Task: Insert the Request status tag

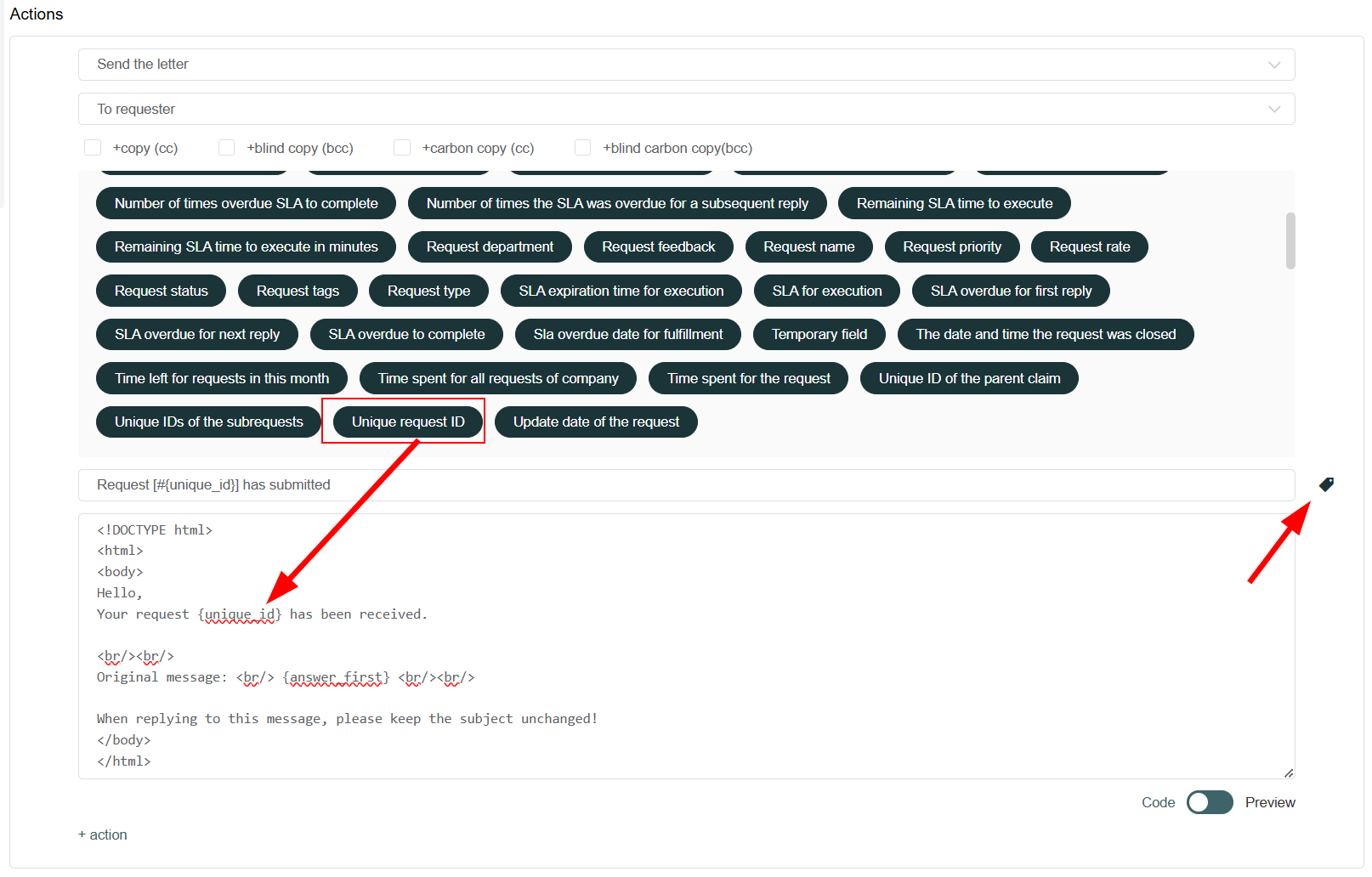Action: coord(161,291)
